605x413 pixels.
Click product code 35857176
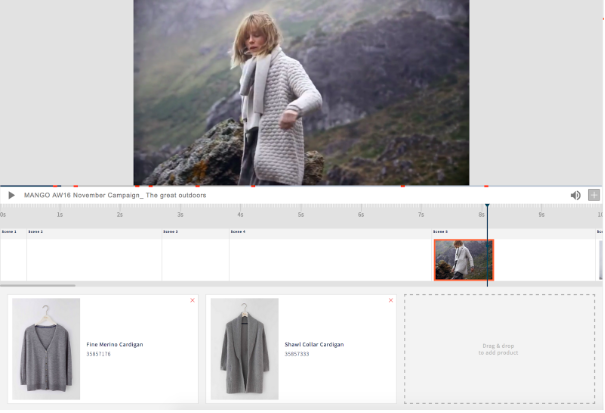tap(98, 354)
